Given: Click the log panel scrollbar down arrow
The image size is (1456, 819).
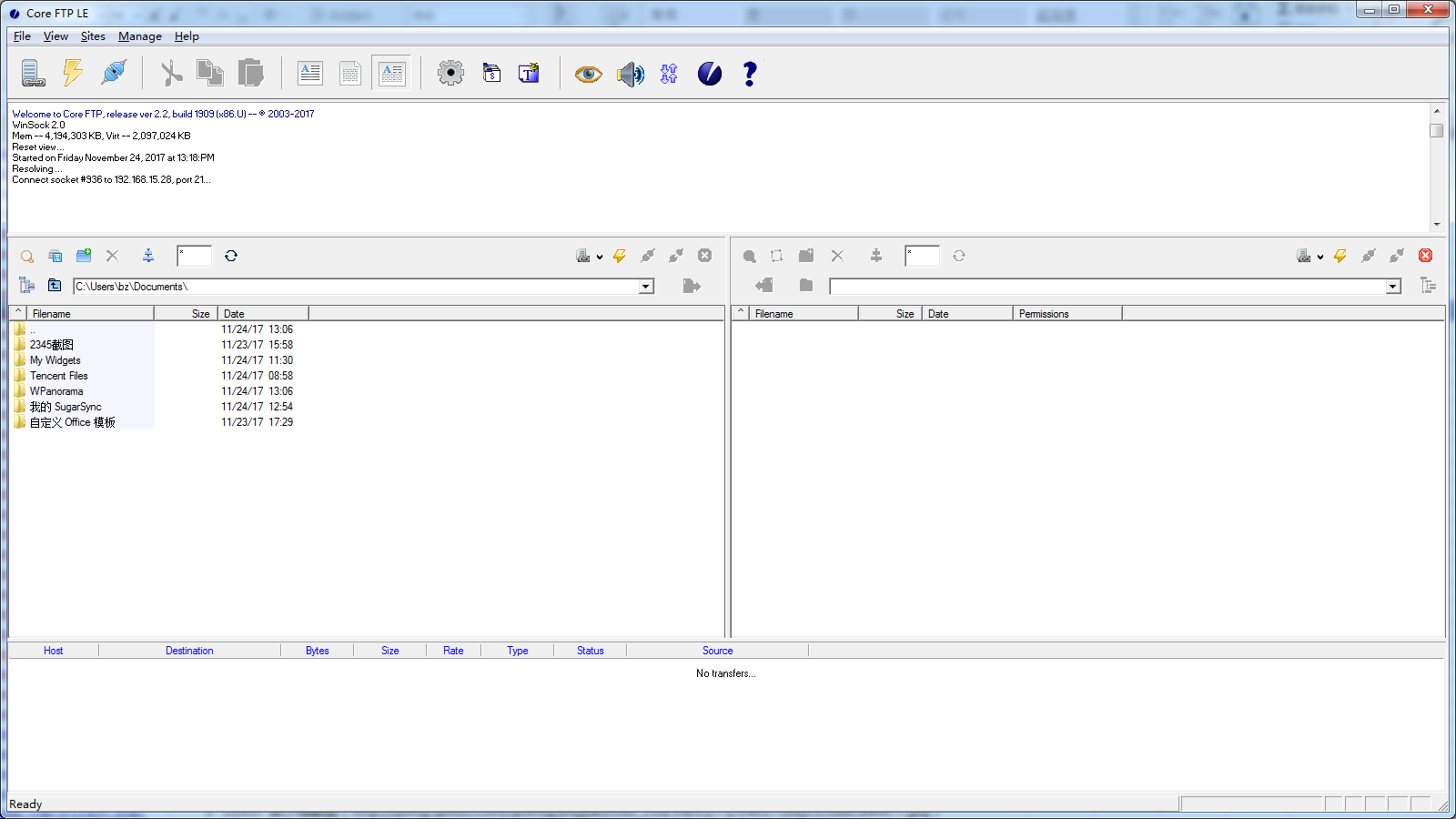Looking at the screenshot, I should 1437,225.
